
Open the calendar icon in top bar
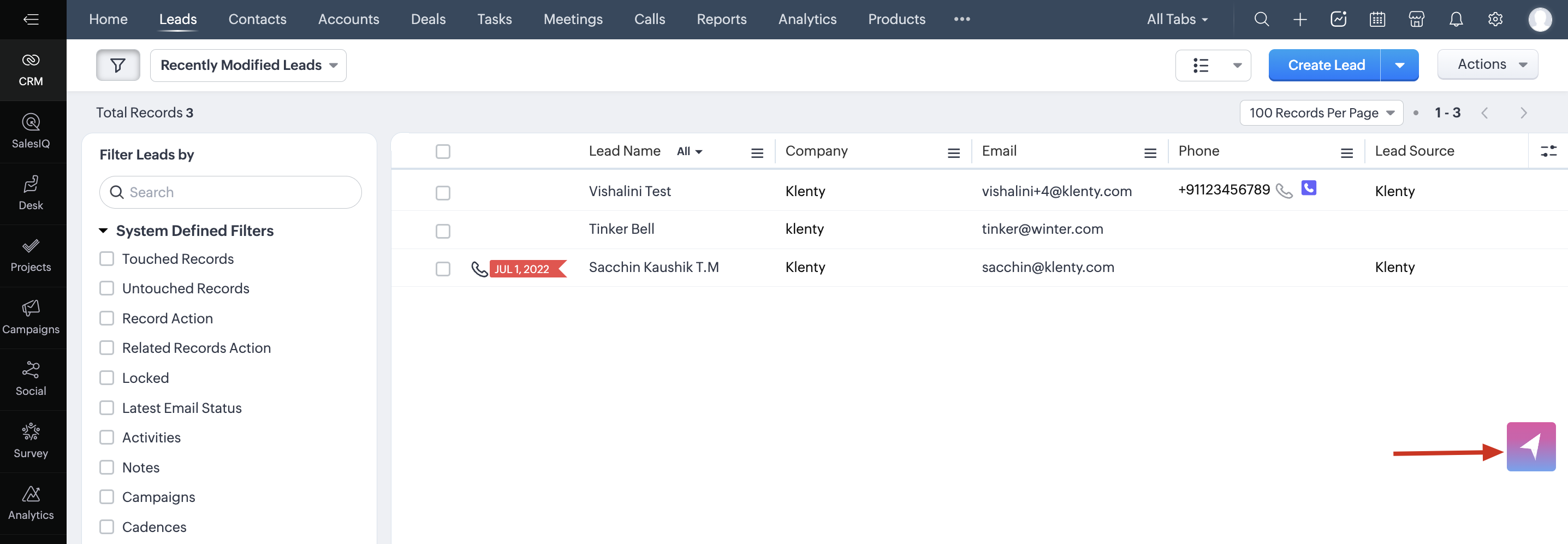pos(1377,20)
